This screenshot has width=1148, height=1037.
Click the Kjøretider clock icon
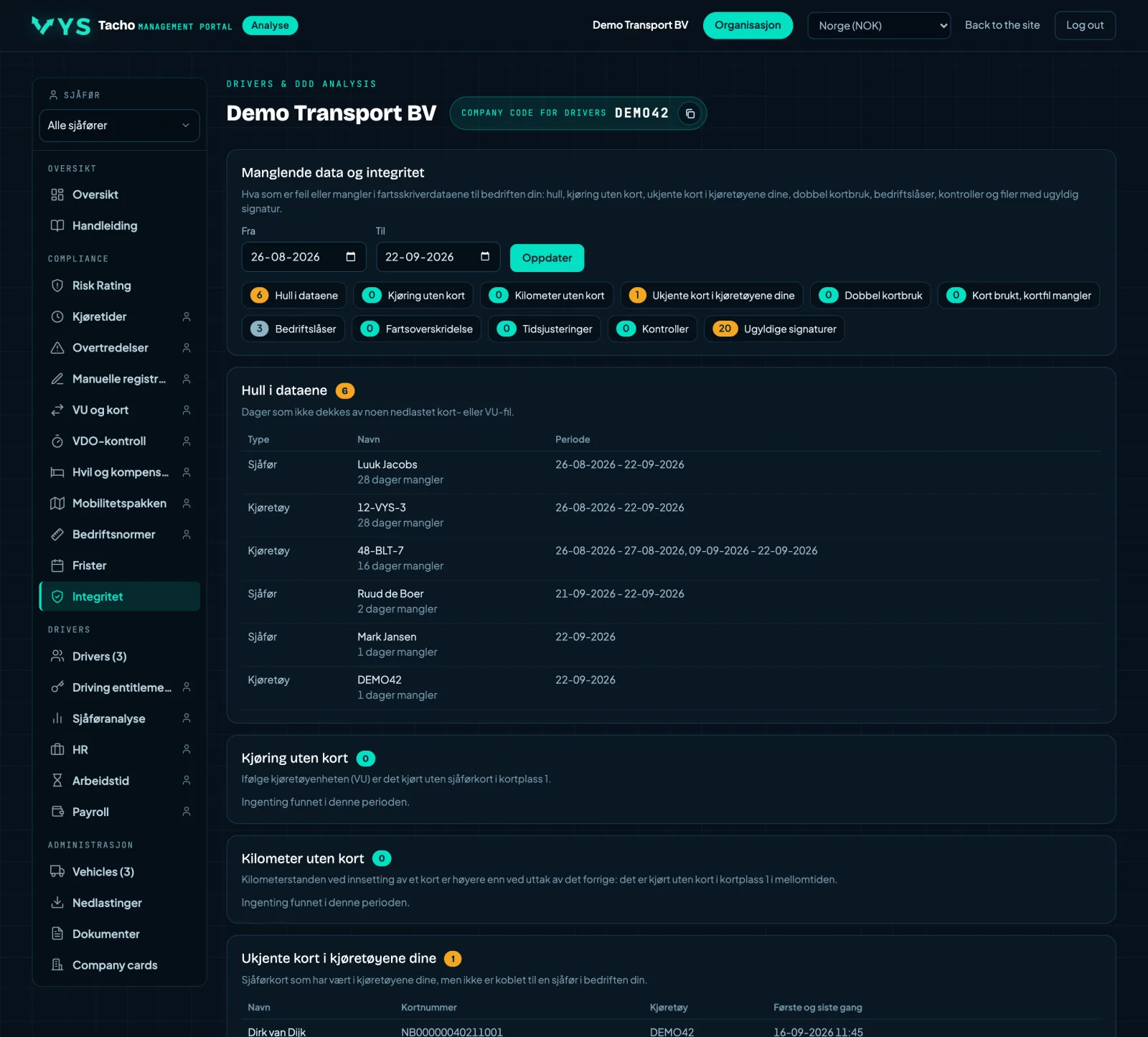(57, 316)
